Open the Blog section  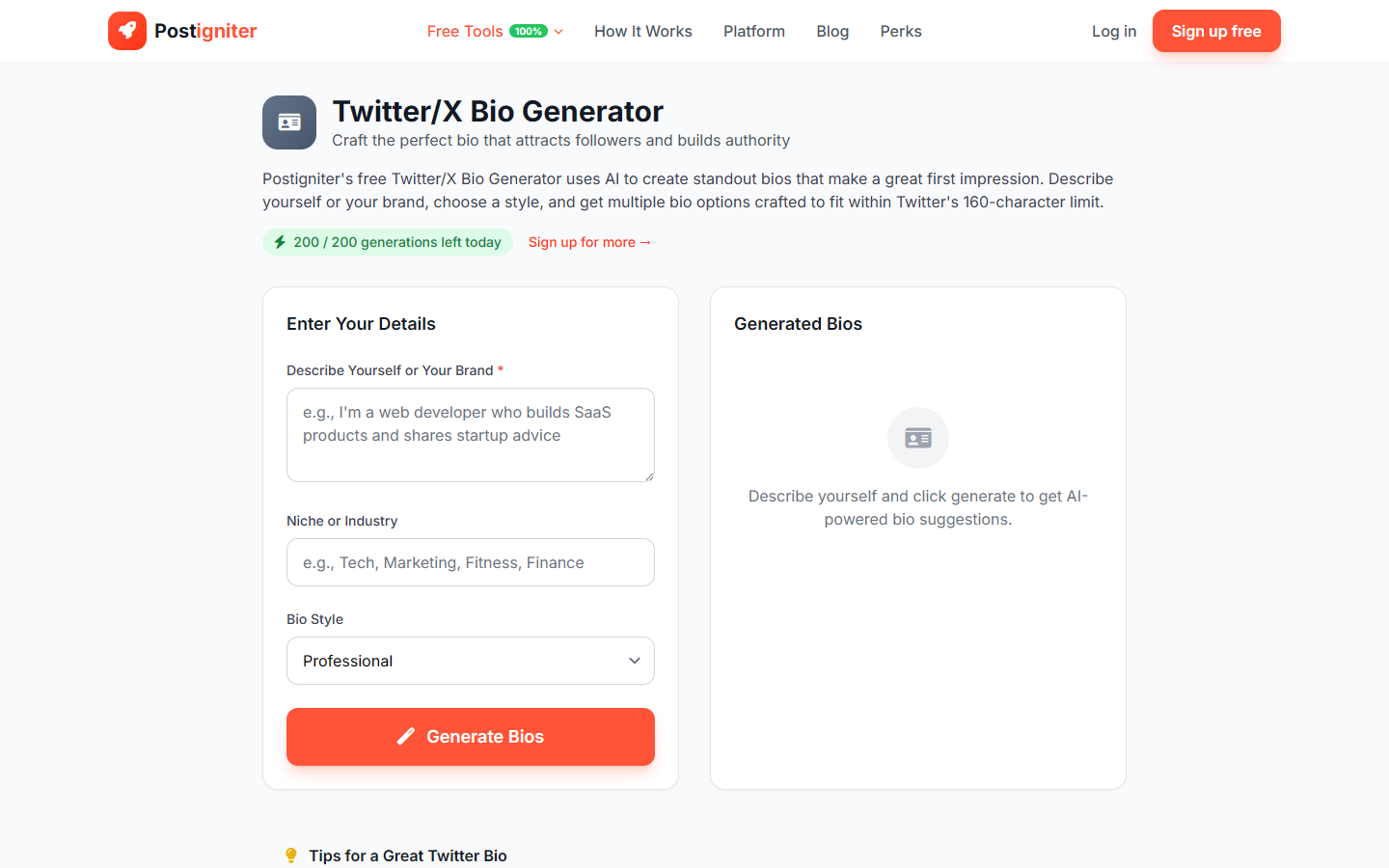[x=831, y=31]
